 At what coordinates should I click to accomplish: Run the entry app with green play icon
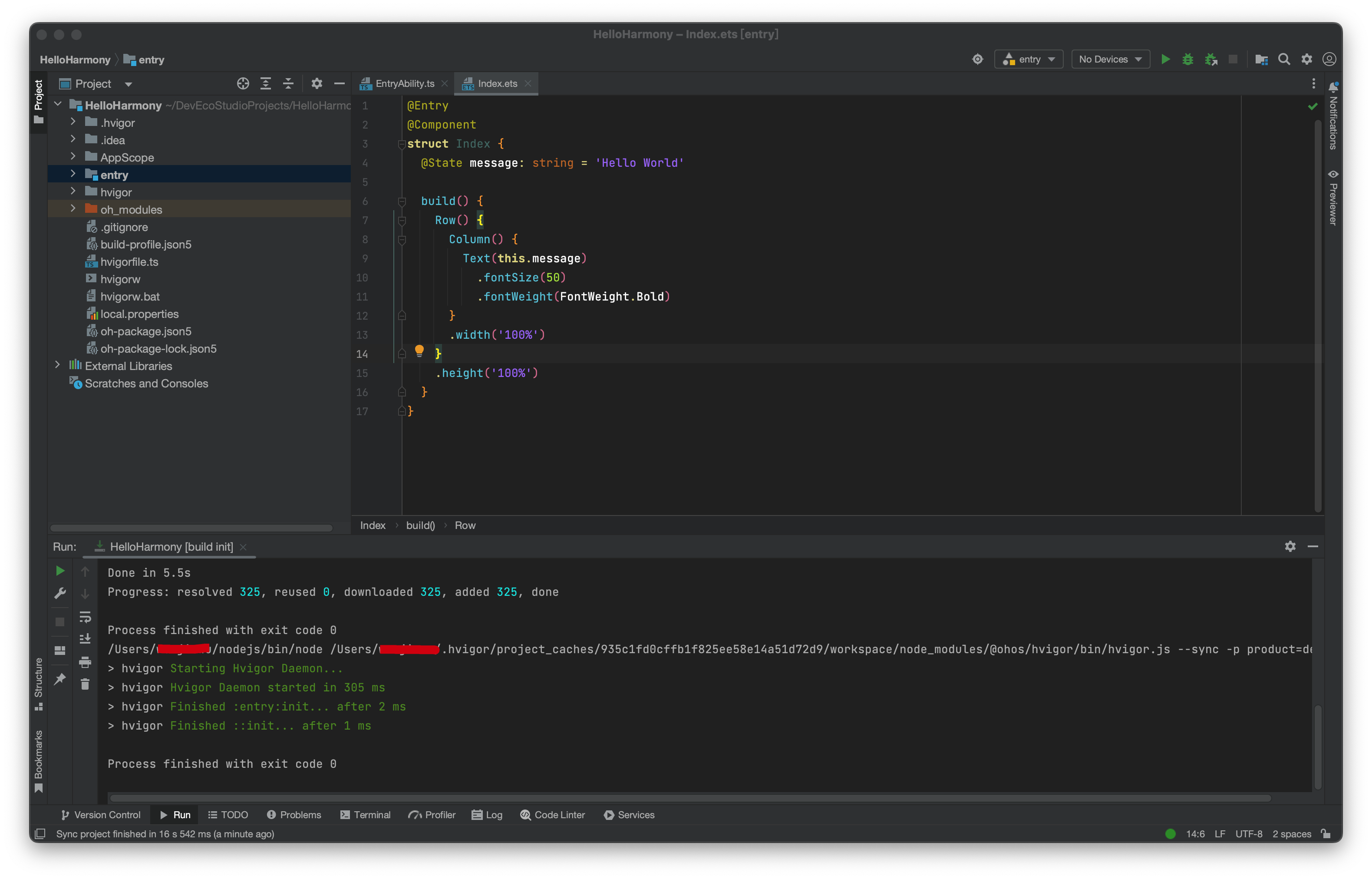coord(1165,59)
